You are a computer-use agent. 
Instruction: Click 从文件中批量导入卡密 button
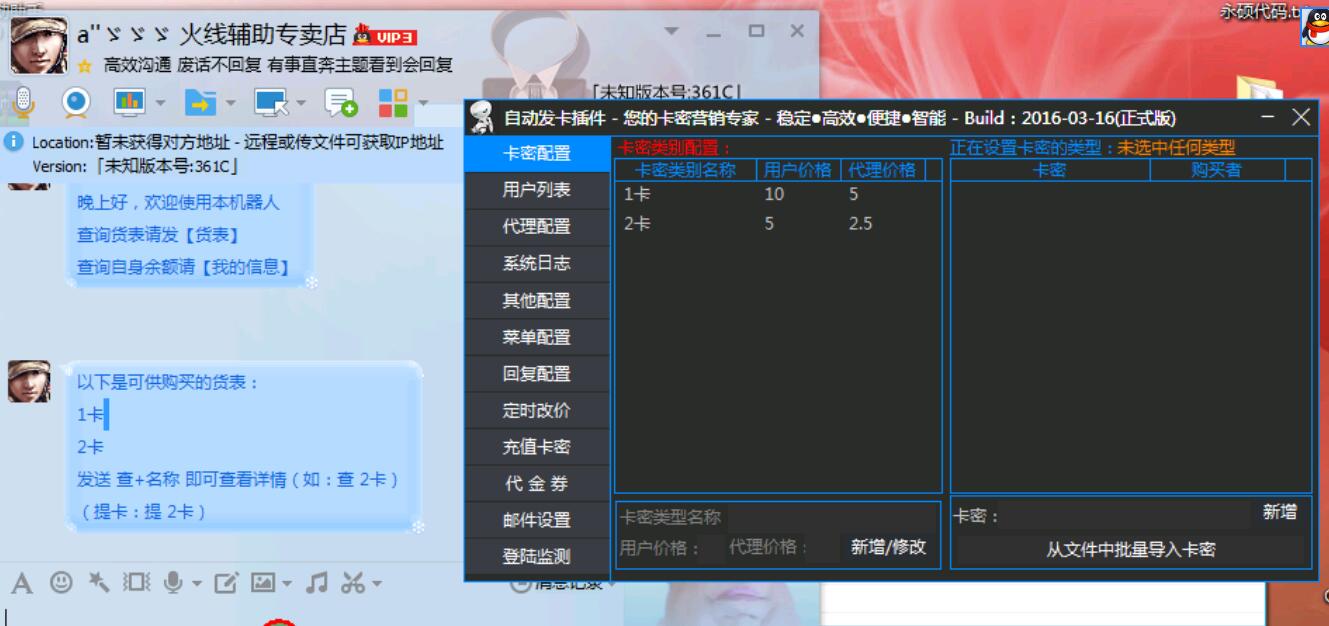tap(1131, 550)
